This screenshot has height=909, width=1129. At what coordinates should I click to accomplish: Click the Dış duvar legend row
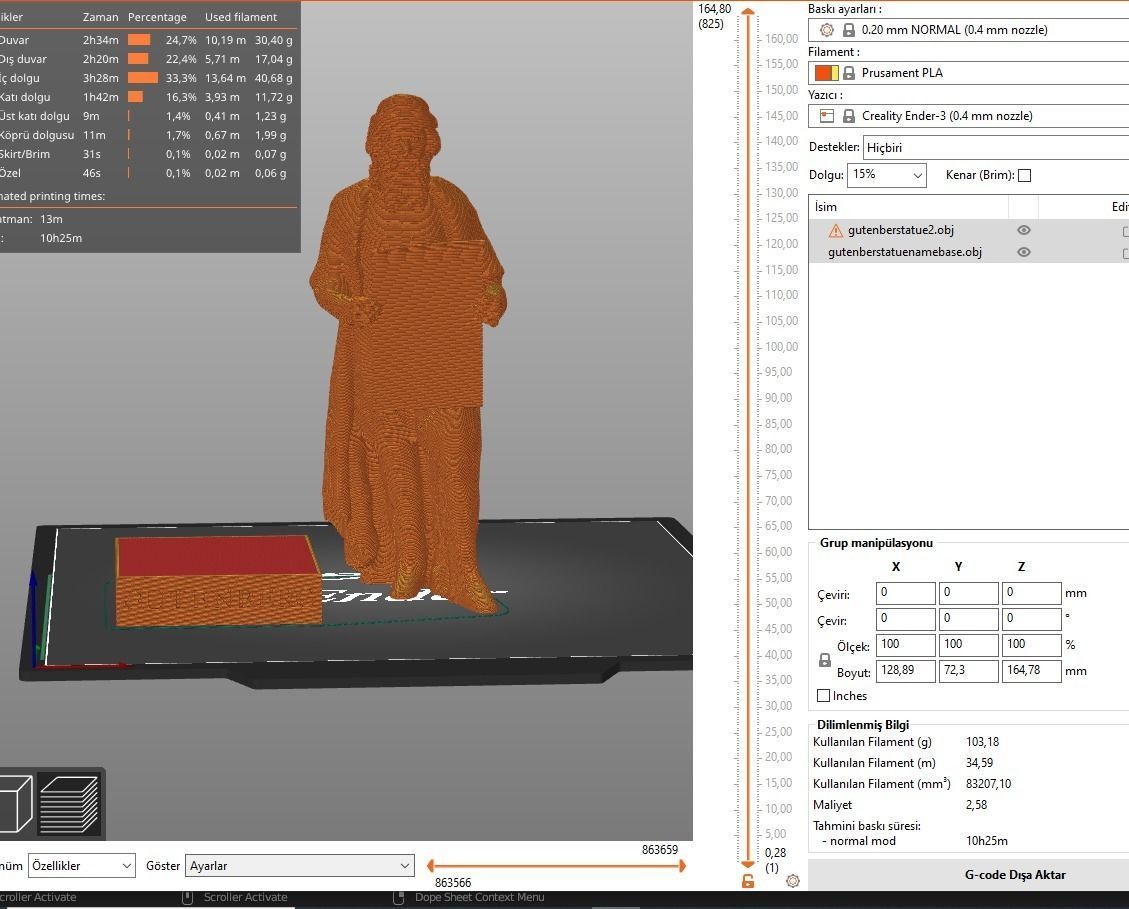point(148,59)
